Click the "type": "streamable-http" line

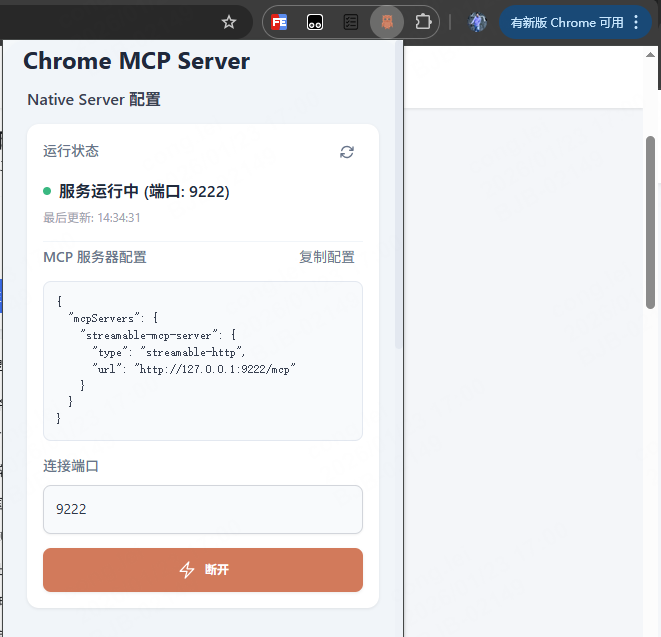pos(169,352)
